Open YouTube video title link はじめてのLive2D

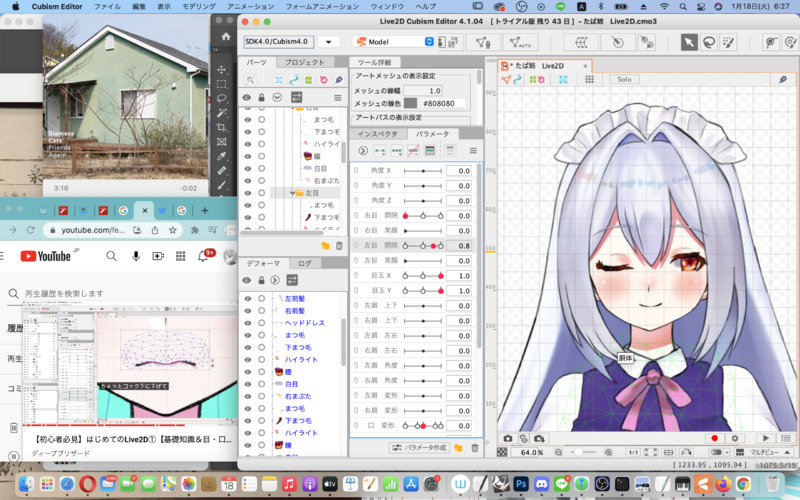coord(132,439)
